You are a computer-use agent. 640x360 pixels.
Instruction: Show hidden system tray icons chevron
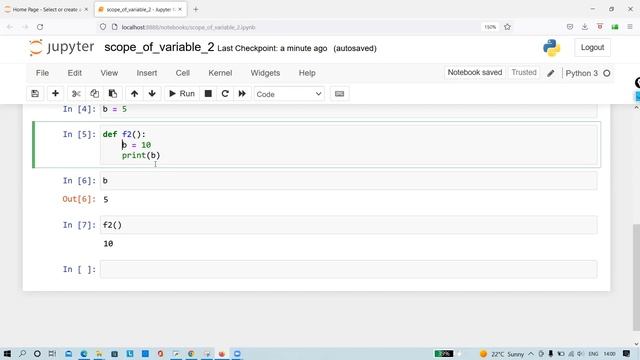click(x=531, y=354)
